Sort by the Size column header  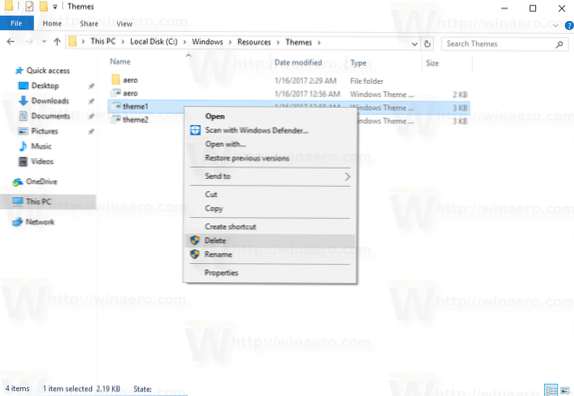(x=432, y=63)
